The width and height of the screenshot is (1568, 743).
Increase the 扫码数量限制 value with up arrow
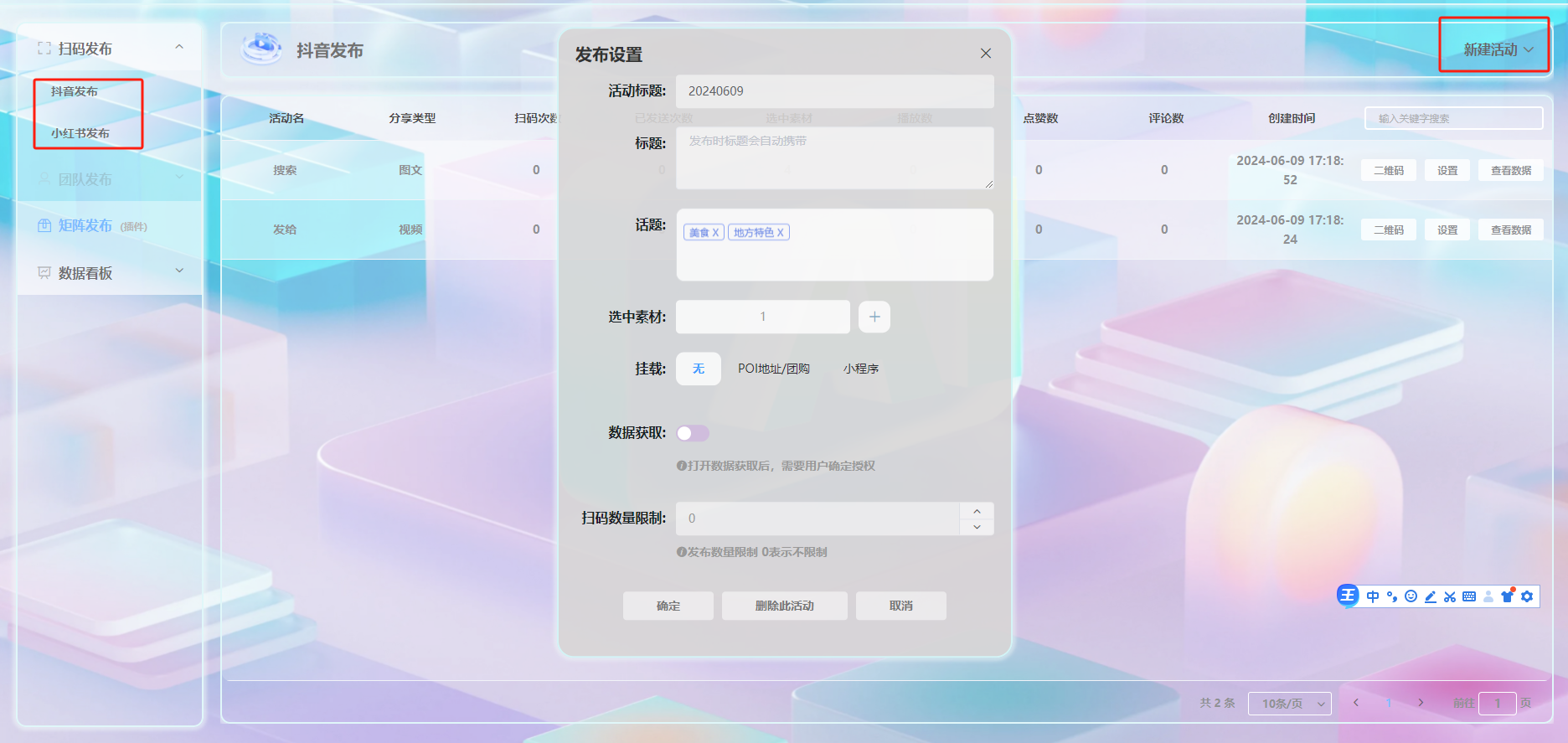click(977, 510)
